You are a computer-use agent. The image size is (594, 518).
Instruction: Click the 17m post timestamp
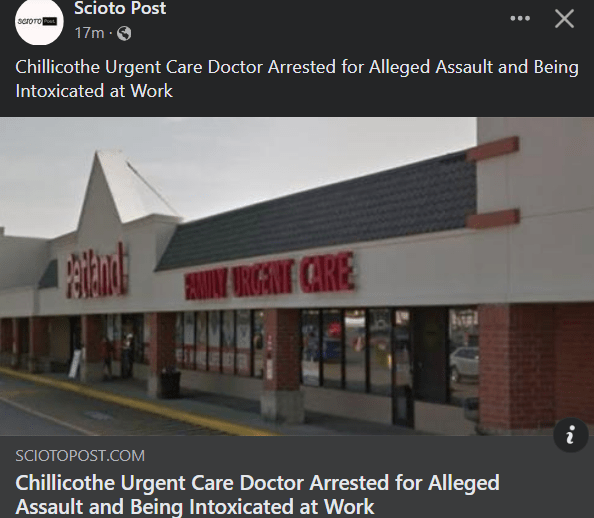[89, 33]
